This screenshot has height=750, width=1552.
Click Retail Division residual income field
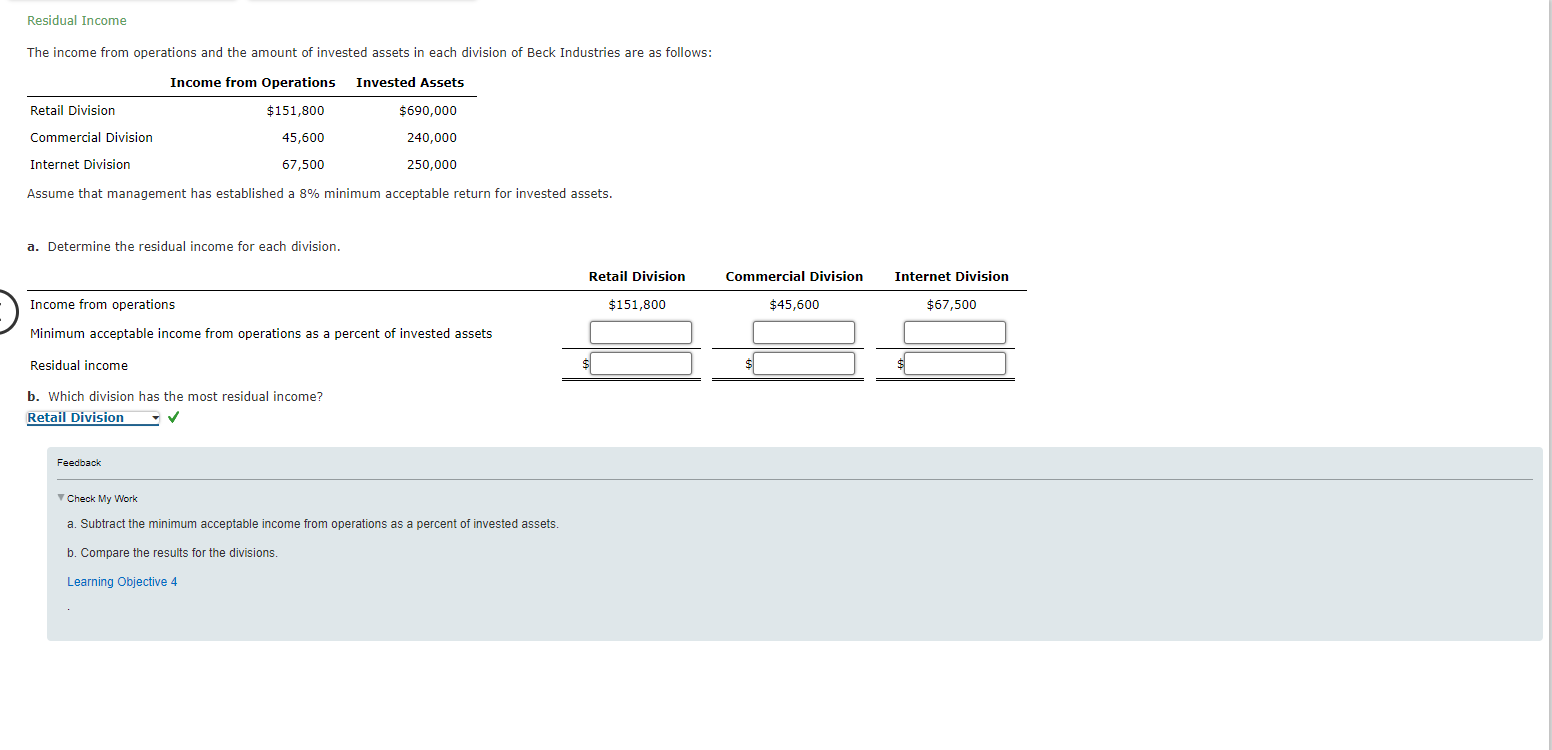(640, 363)
